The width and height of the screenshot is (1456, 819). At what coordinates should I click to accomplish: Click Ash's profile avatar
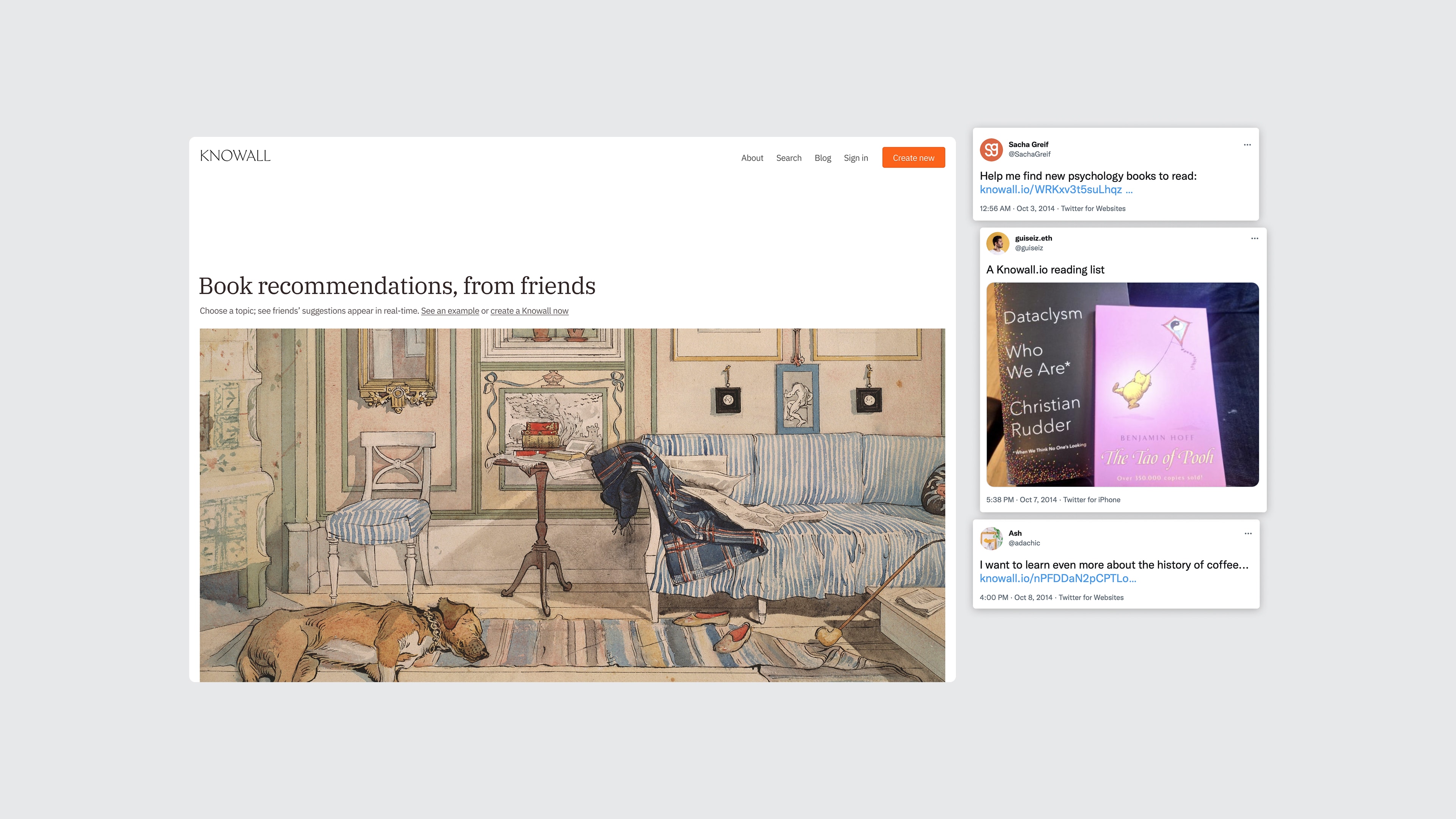coord(991,538)
